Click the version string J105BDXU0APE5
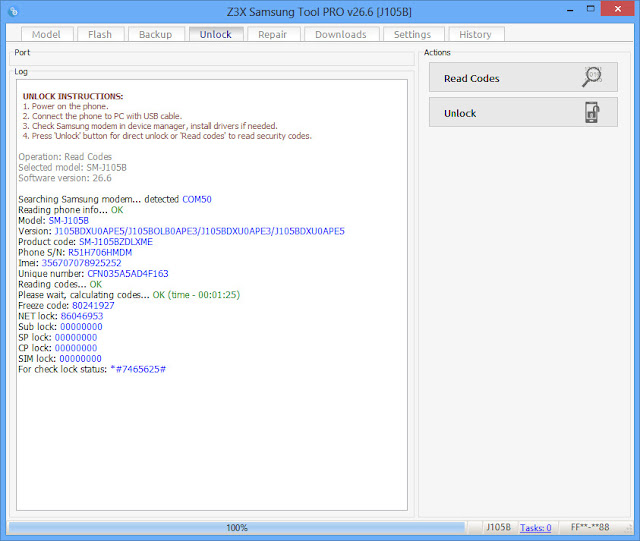Viewport: 640px width, 541px height. 200,231
